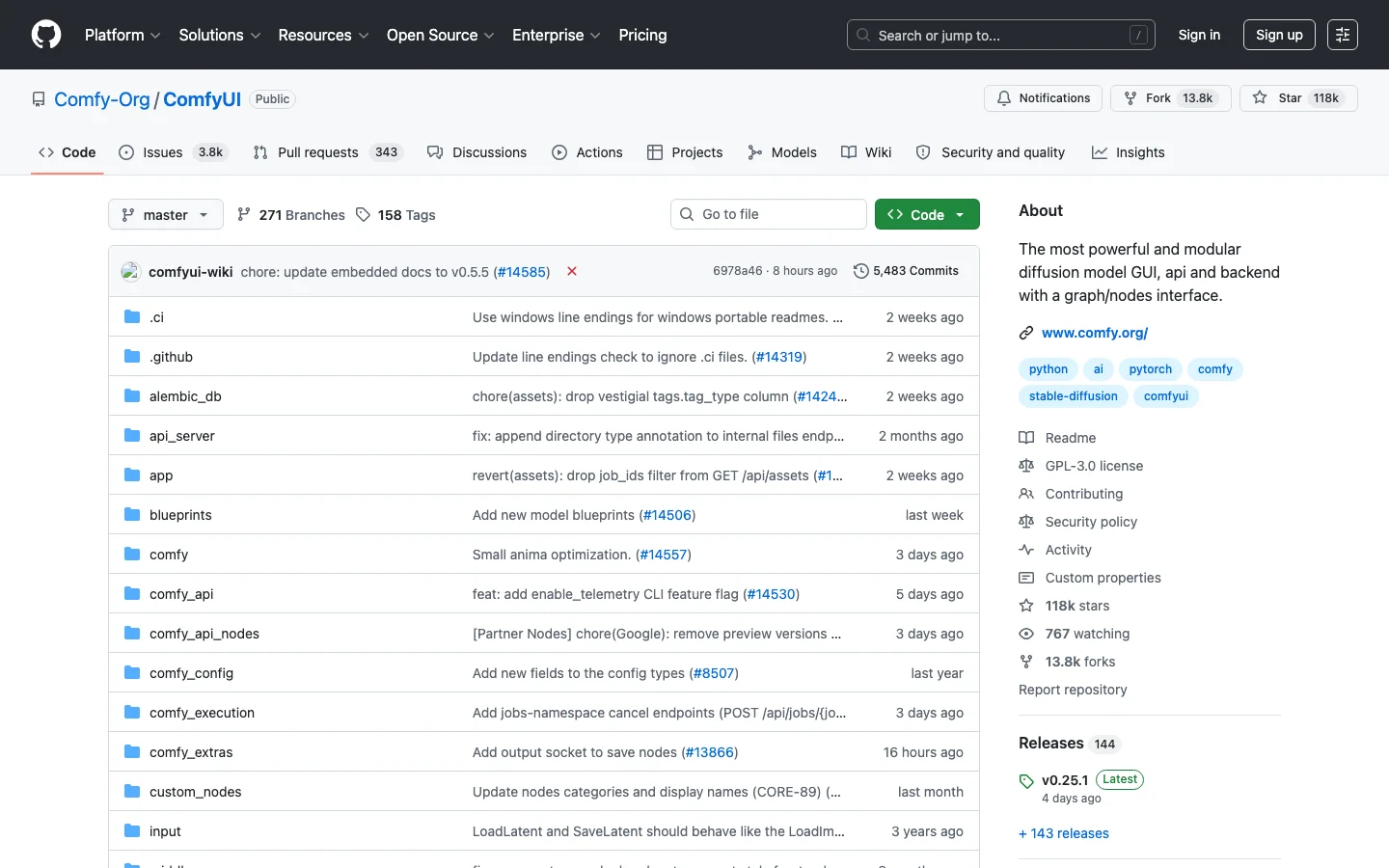Click the repository icon before Comfy-Org
1389x868 pixels.
click(x=39, y=99)
